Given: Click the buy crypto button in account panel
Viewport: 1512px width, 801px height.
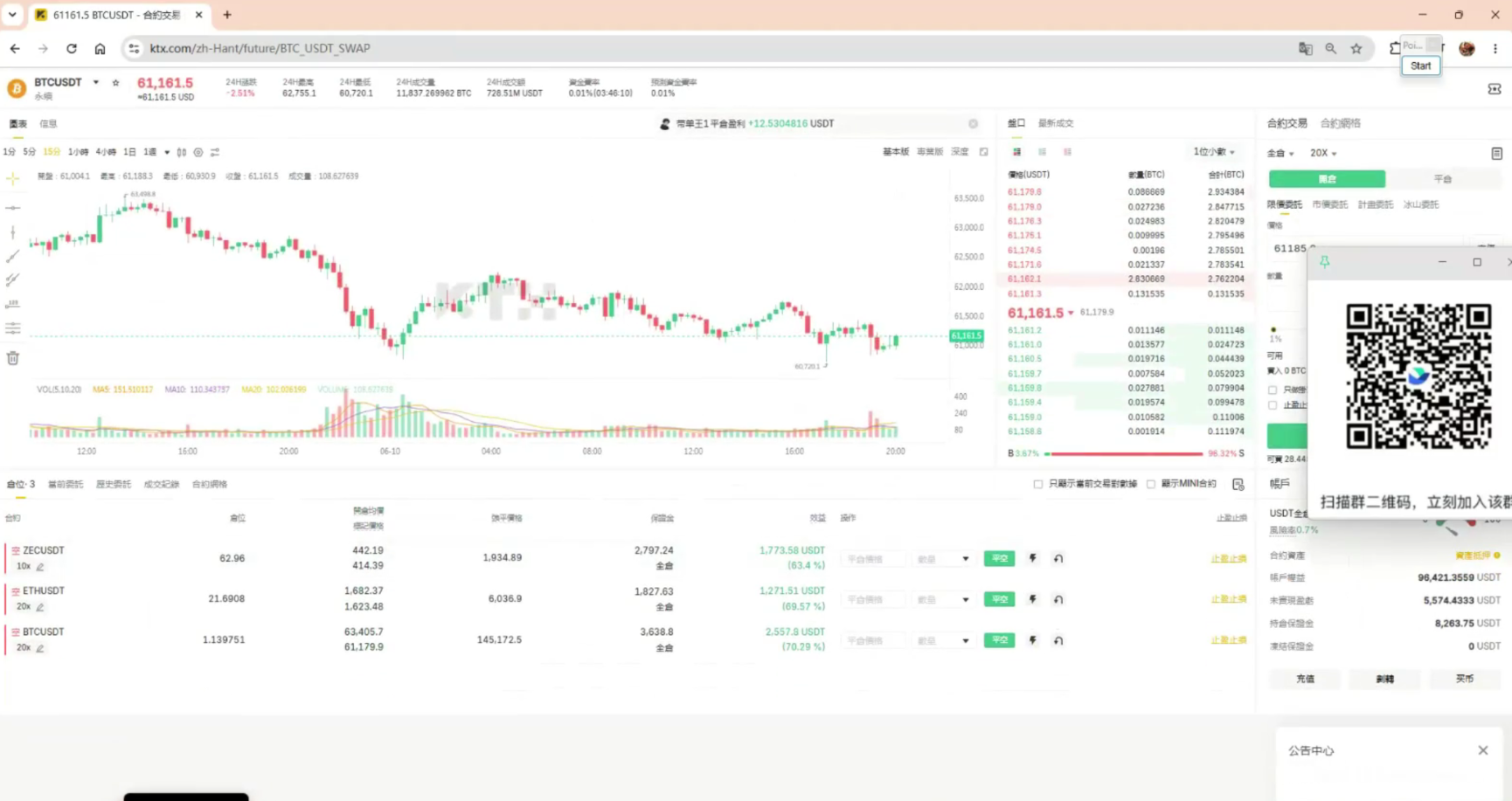Looking at the screenshot, I should pyautogui.click(x=1465, y=679).
